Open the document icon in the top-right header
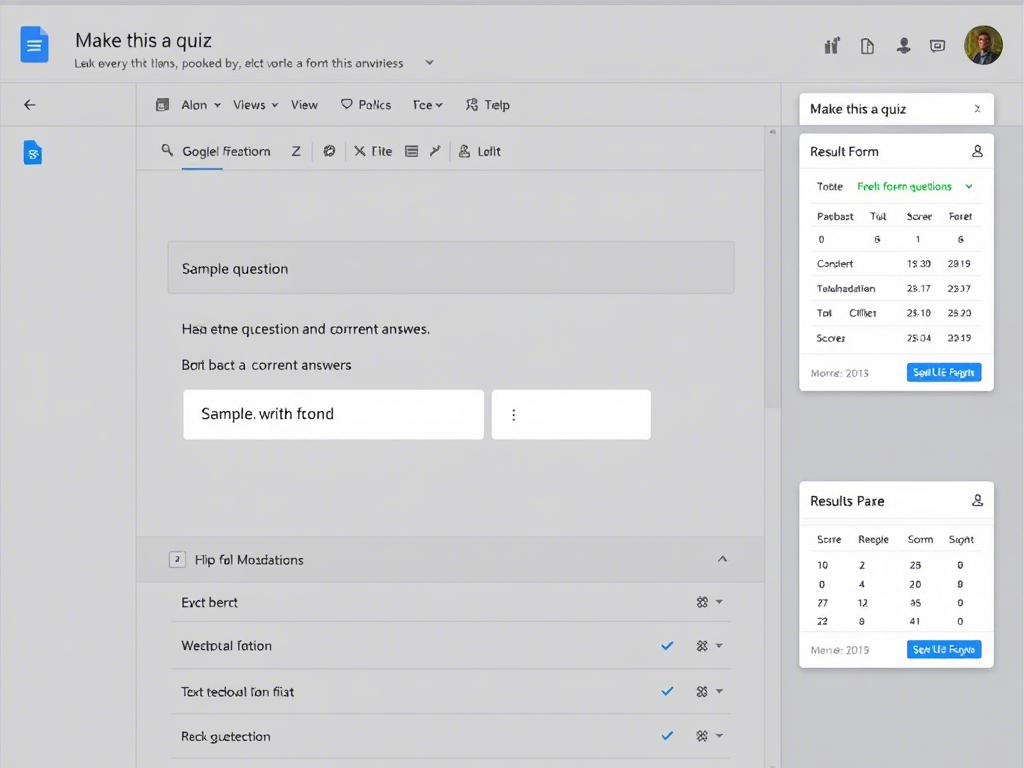The height and width of the screenshot is (768, 1024). [866, 45]
